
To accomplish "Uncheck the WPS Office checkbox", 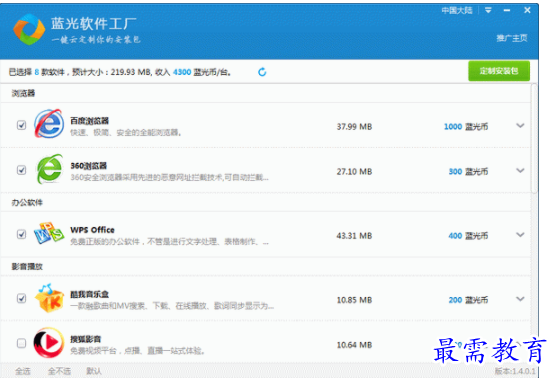I will click(22, 234).
